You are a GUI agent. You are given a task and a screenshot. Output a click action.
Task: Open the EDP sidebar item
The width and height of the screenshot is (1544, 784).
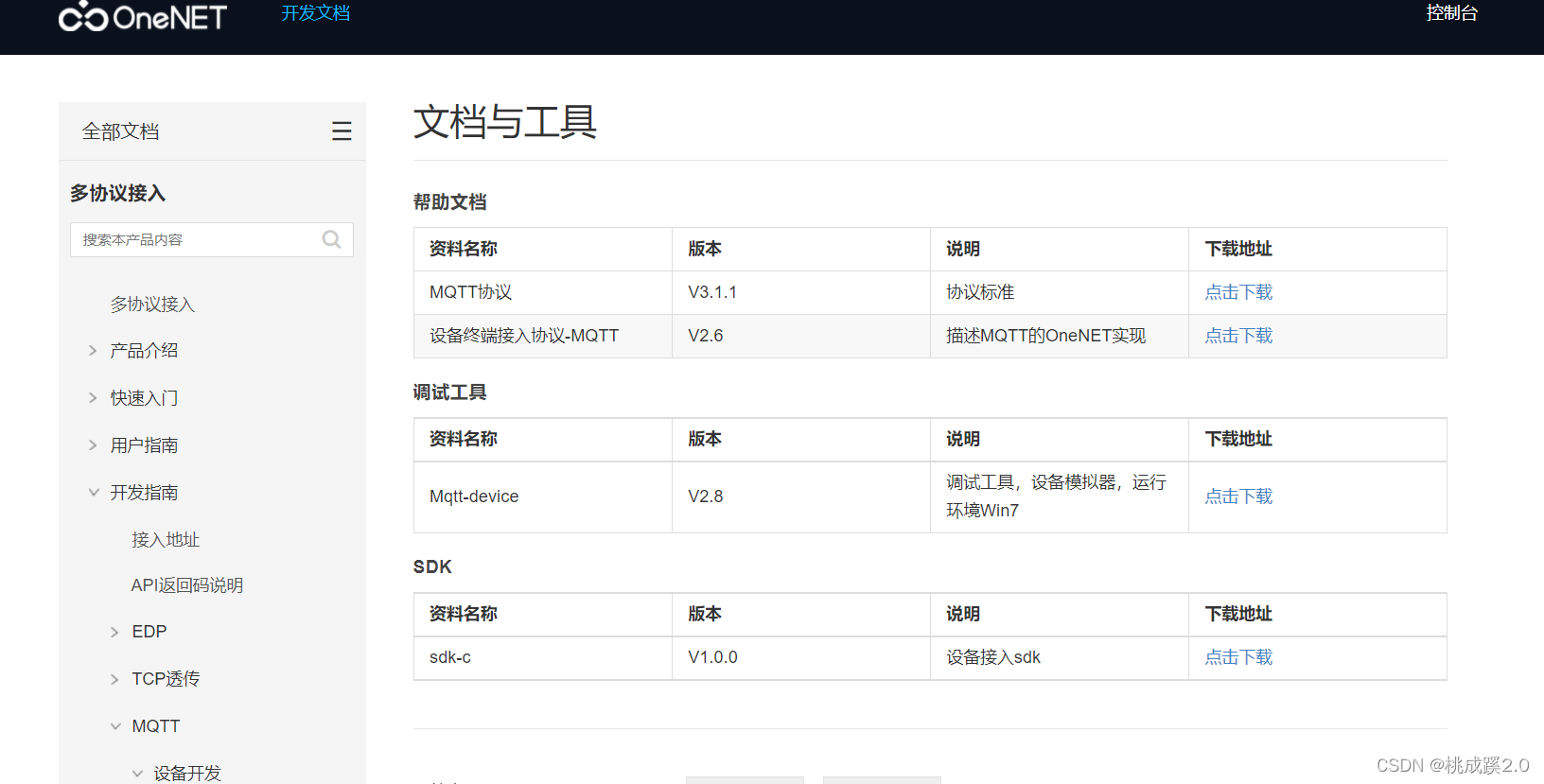(x=149, y=632)
